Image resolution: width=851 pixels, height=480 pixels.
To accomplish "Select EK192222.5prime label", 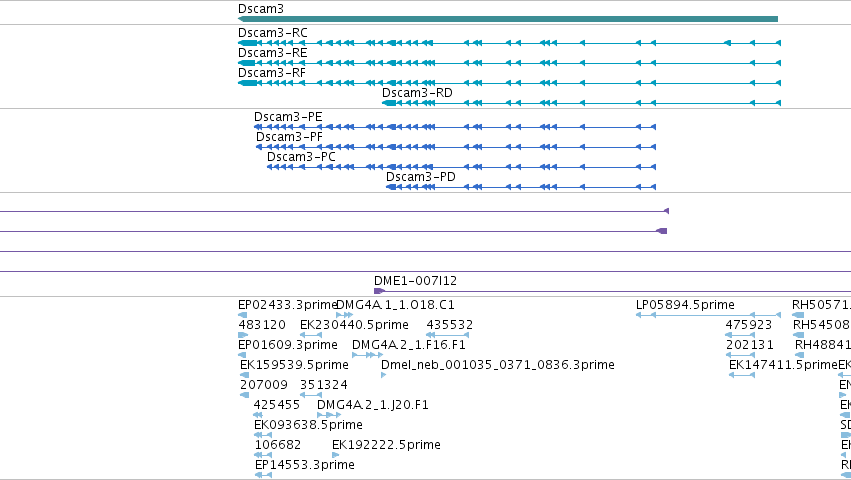I will pyautogui.click(x=386, y=445).
